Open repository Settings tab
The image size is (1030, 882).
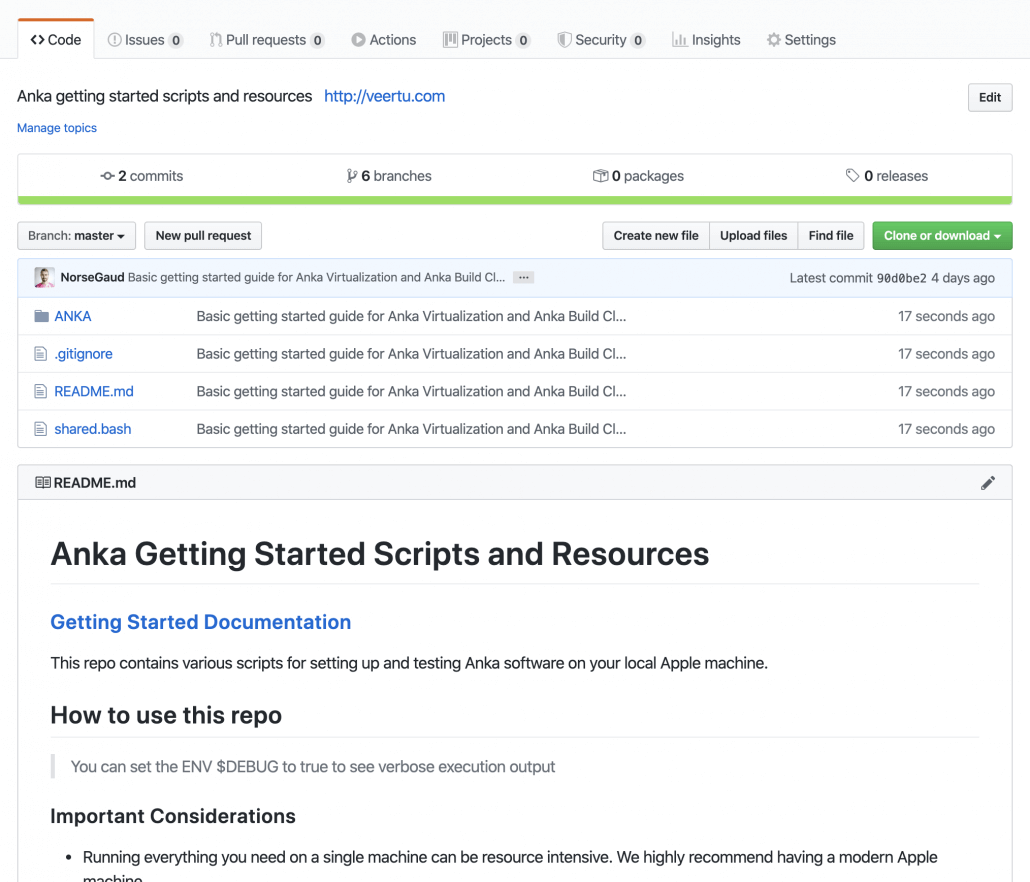coord(801,39)
